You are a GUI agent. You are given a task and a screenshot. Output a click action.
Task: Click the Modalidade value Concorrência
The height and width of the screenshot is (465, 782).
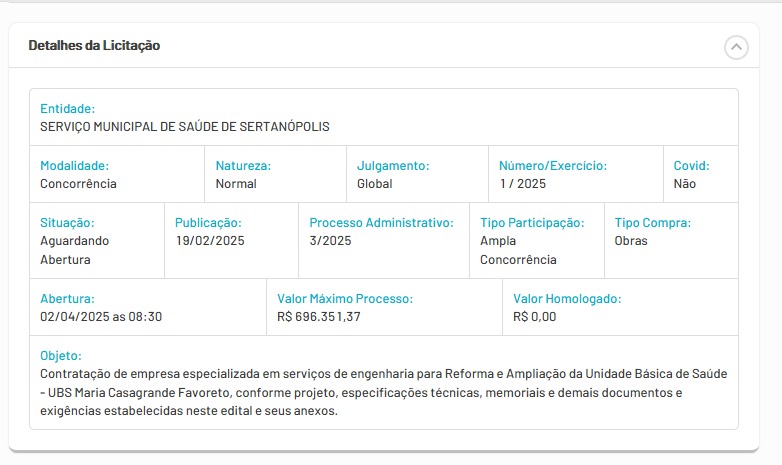pos(78,184)
